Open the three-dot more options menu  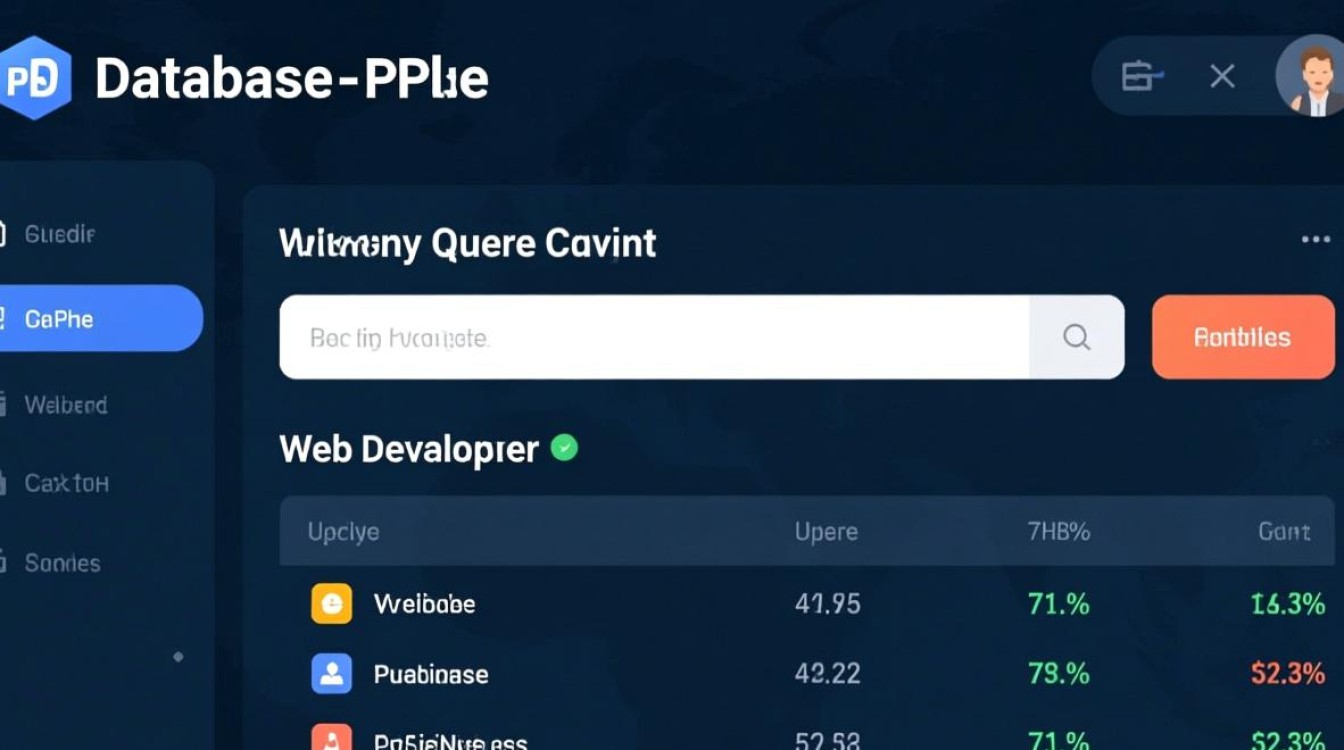coord(1315,240)
